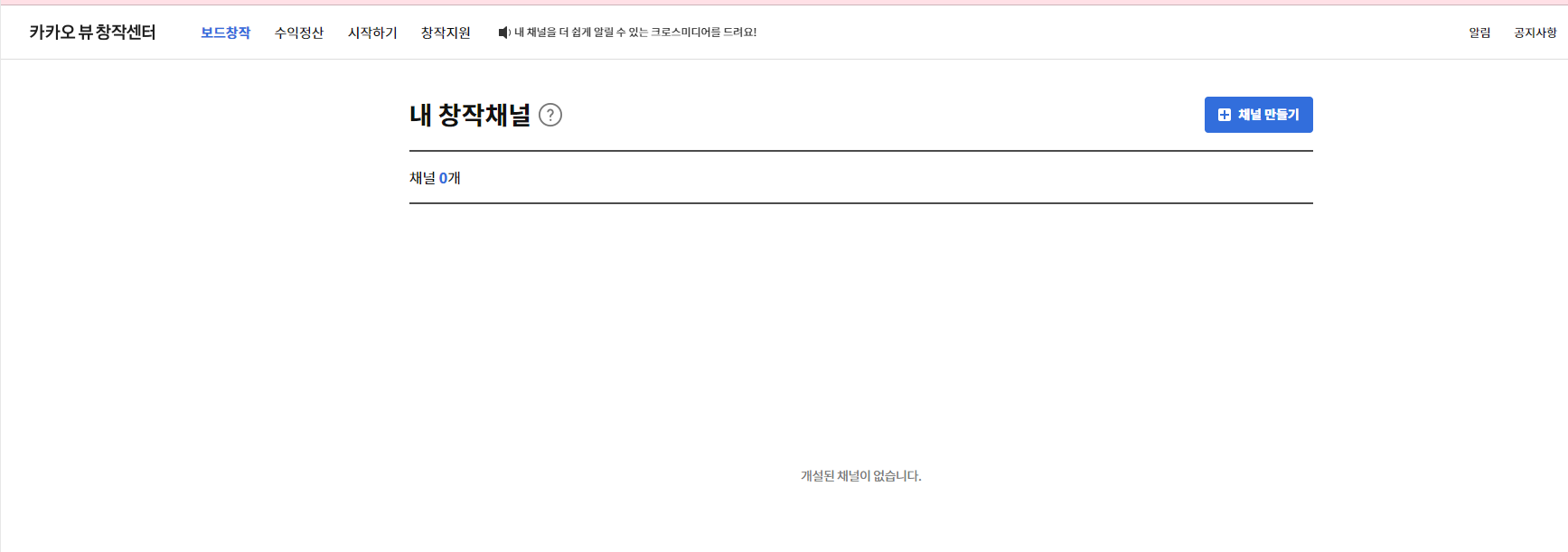
Task: Click the plus icon on 채널 만들기
Action: [x=1225, y=115]
